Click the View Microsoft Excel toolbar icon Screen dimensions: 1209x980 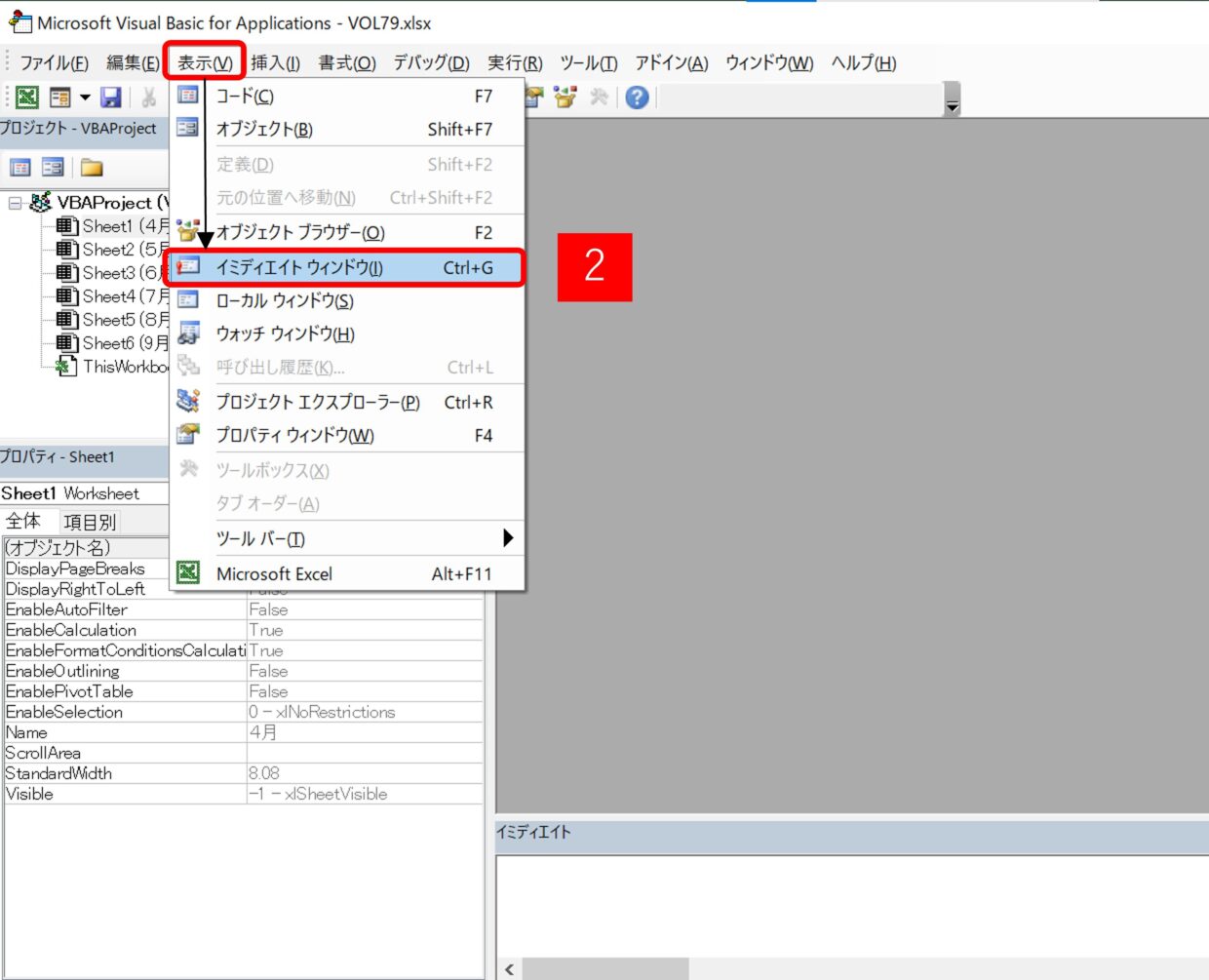click(x=27, y=97)
